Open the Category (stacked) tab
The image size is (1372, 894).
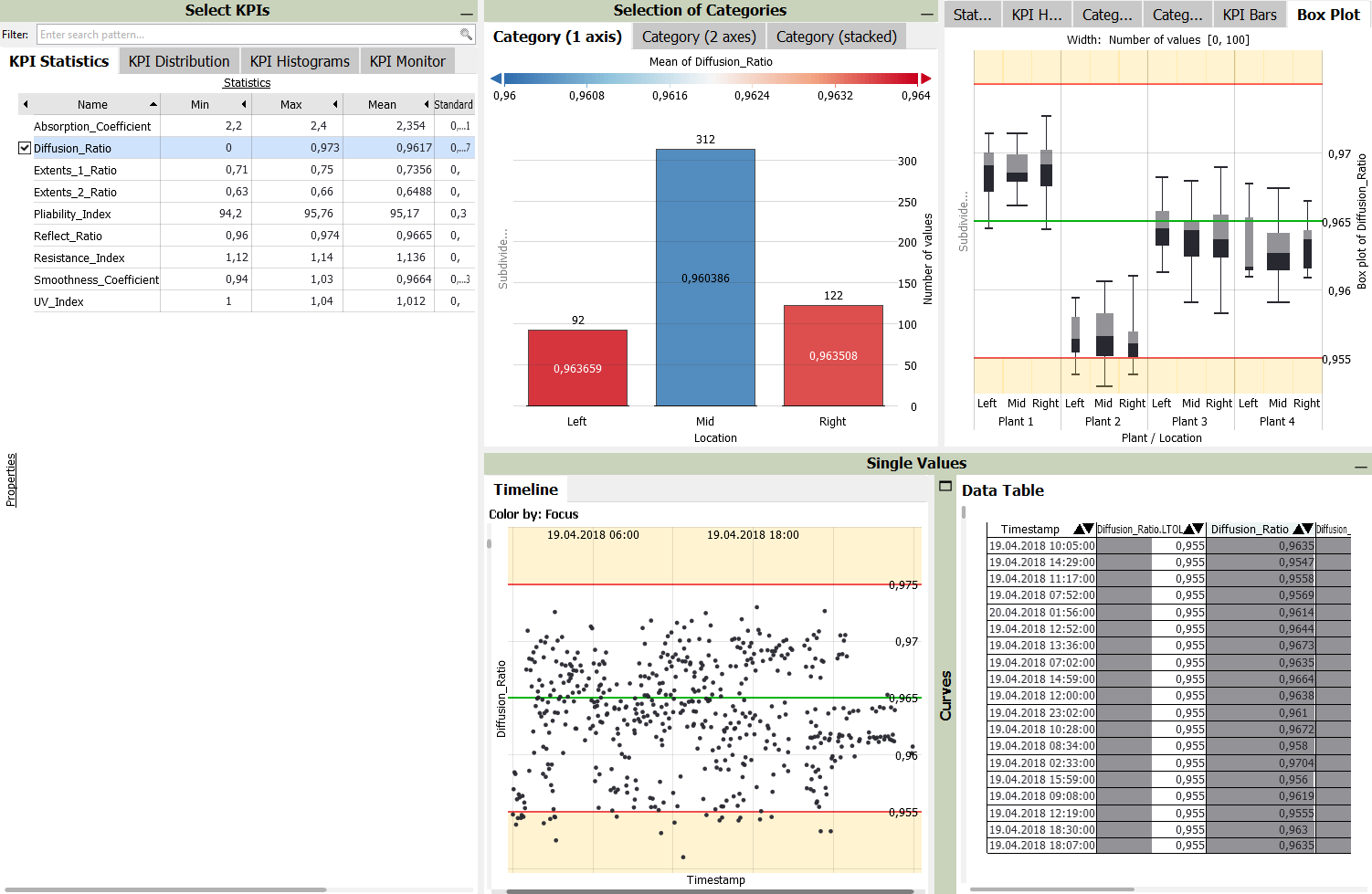pyautogui.click(x=836, y=37)
